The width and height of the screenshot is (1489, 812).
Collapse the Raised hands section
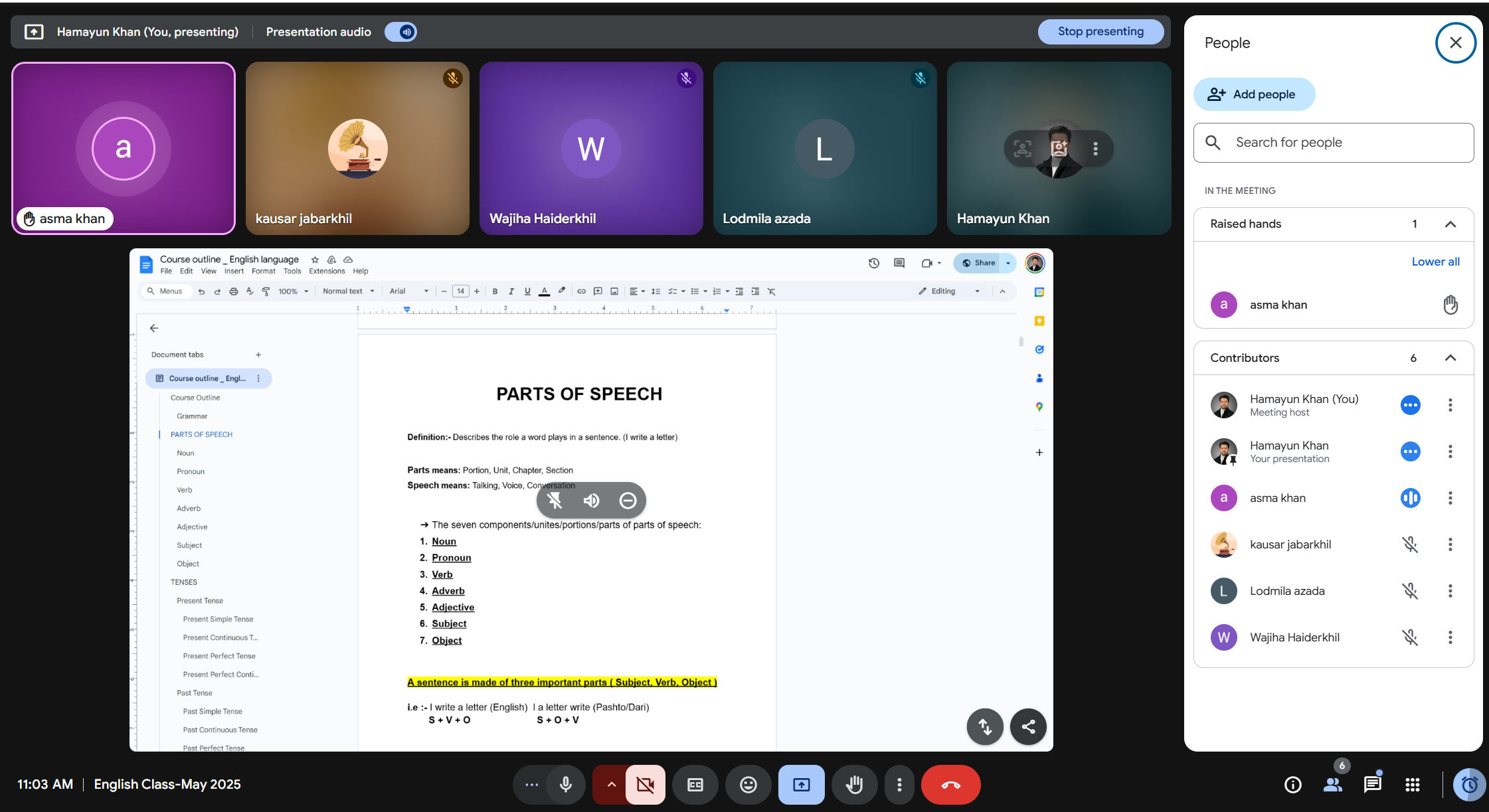click(x=1450, y=224)
